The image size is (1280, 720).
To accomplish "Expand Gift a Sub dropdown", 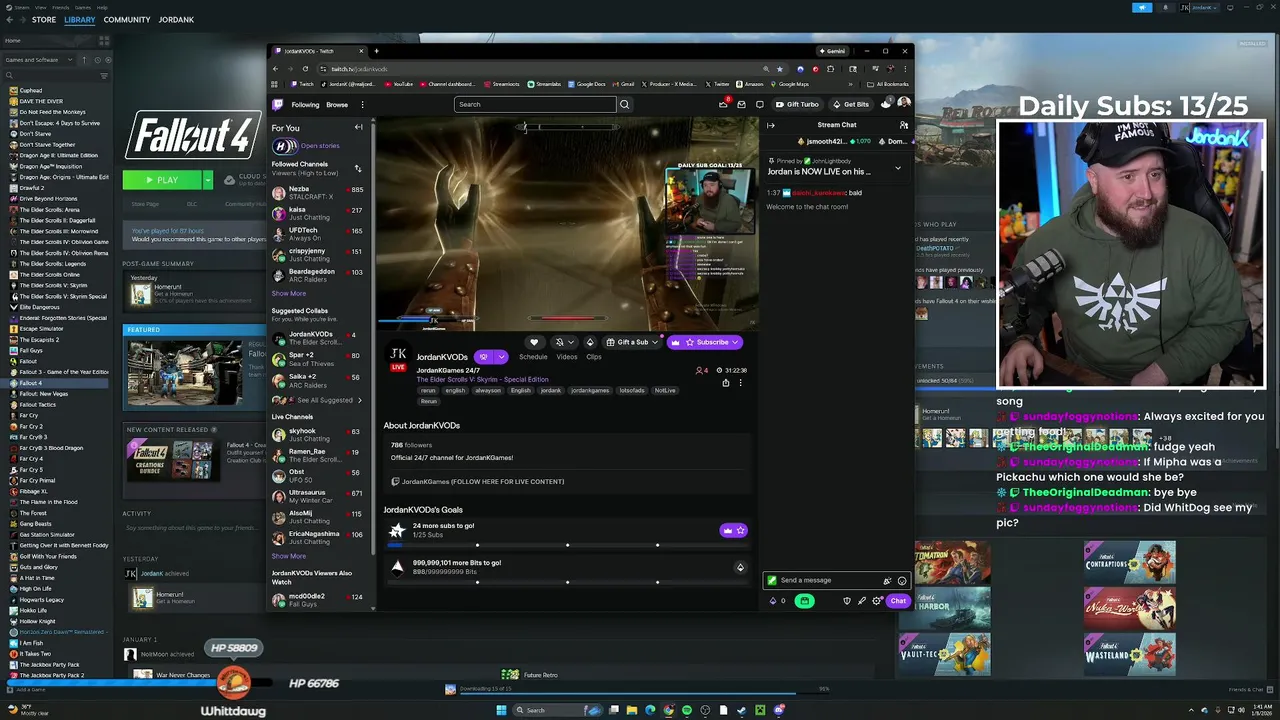I will [x=655, y=342].
